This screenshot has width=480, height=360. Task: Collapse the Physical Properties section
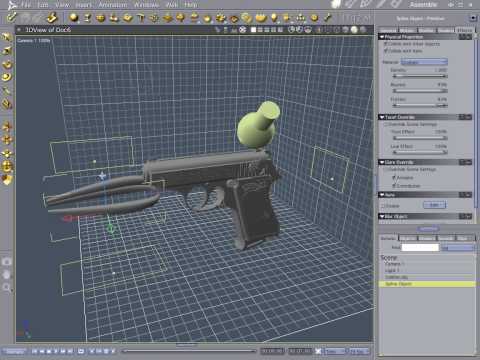382,37
